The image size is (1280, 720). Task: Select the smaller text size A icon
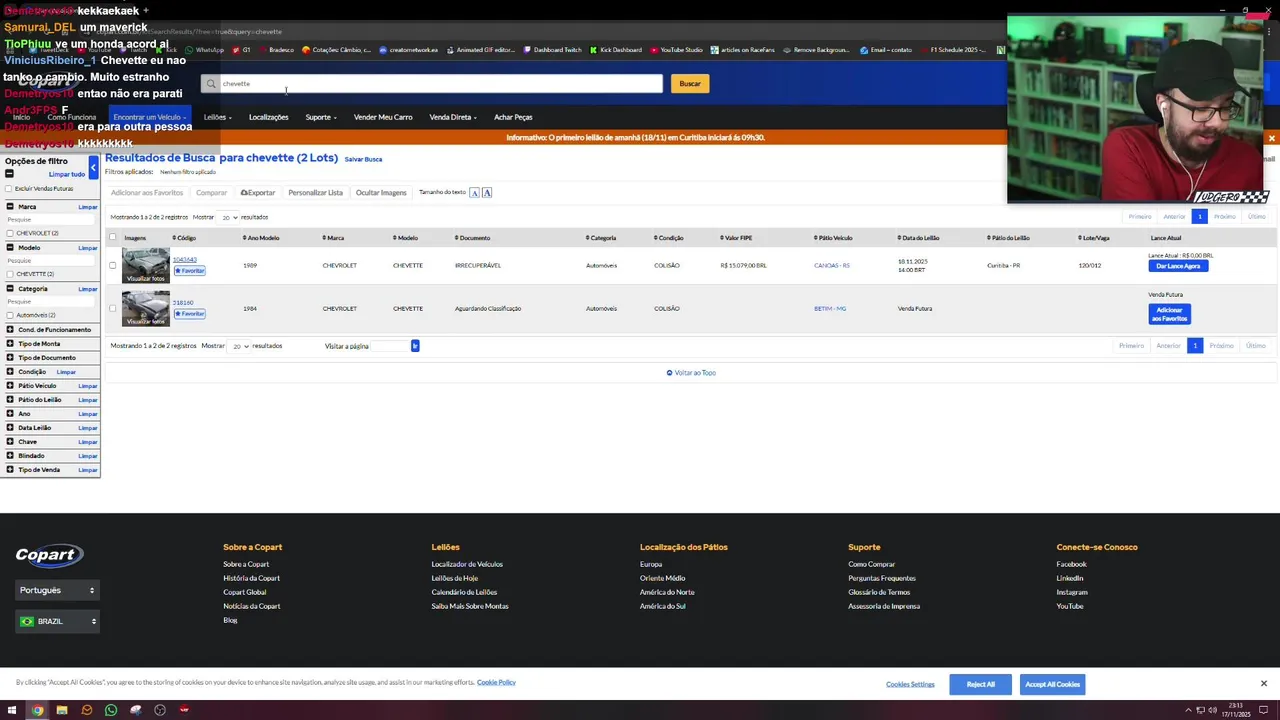point(474,193)
